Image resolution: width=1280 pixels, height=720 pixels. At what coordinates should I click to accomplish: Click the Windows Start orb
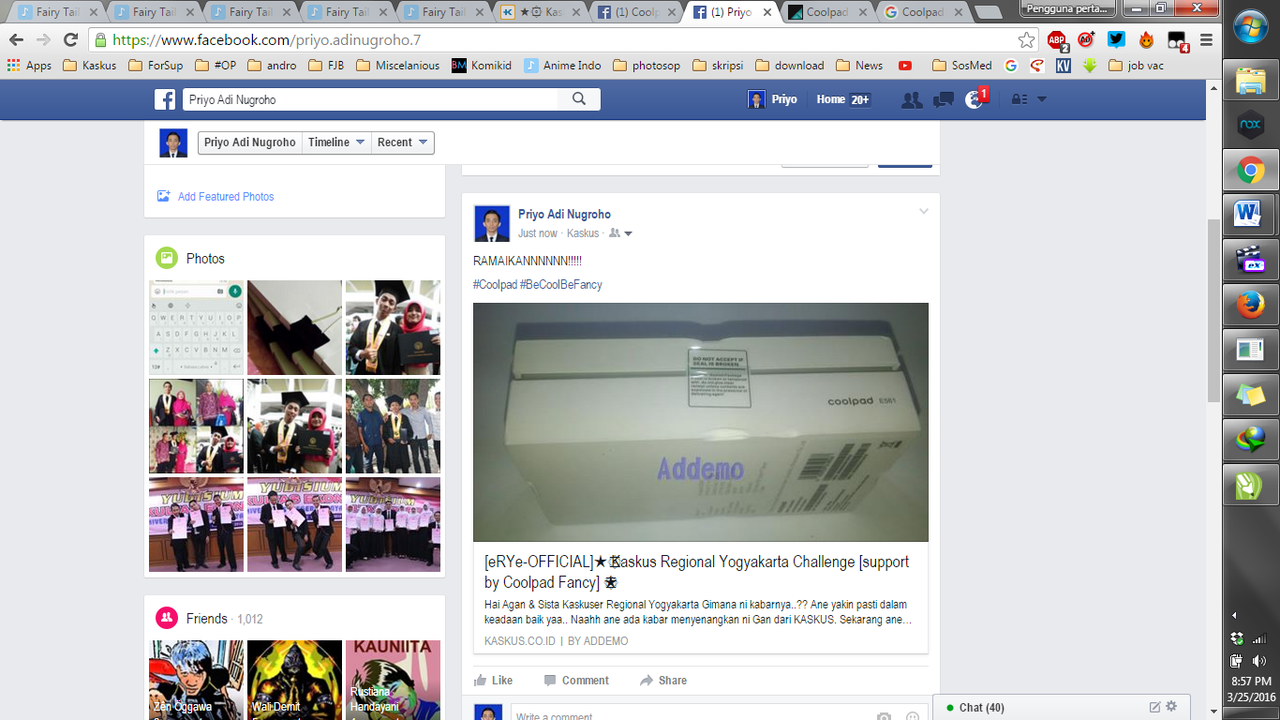[1251, 29]
